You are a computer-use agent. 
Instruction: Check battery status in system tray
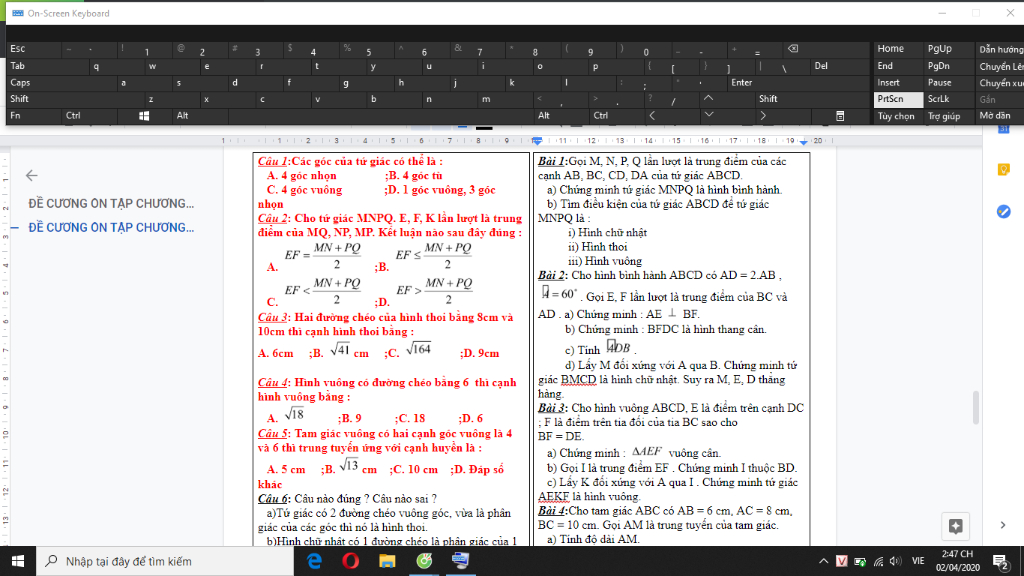(x=860, y=561)
